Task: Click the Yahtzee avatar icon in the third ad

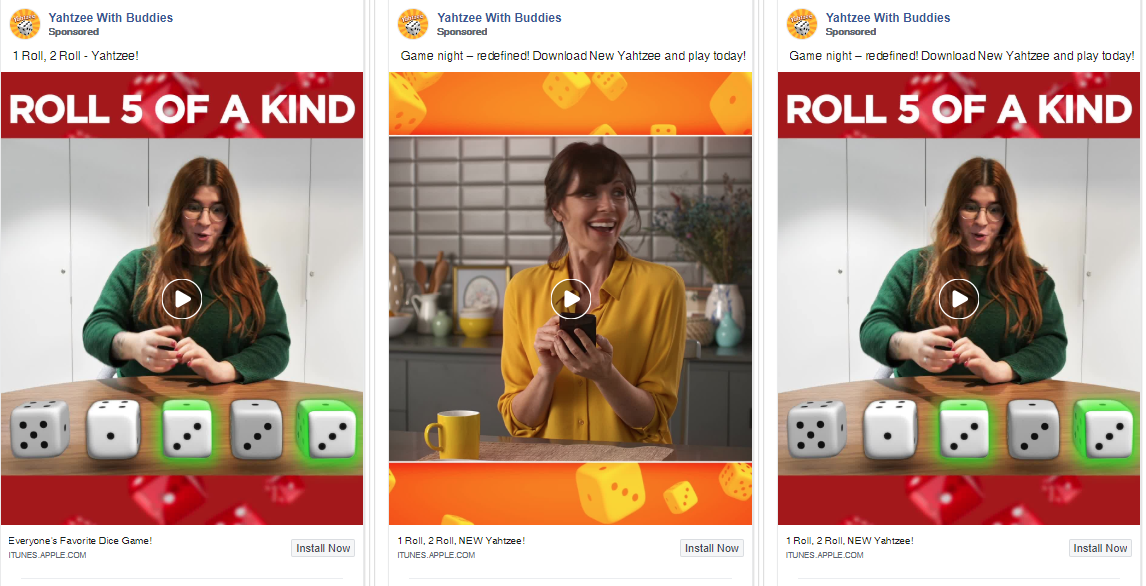Action: pyautogui.click(x=802, y=24)
